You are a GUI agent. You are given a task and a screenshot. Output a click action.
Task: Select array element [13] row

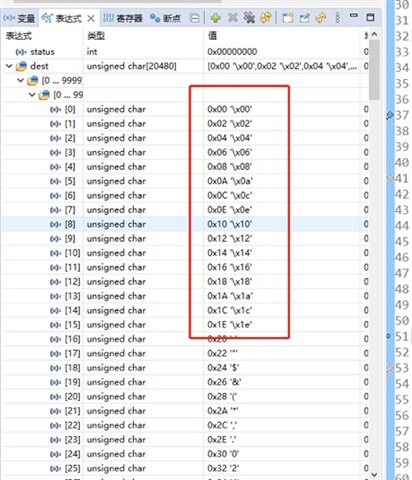pyautogui.click(x=185, y=296)
